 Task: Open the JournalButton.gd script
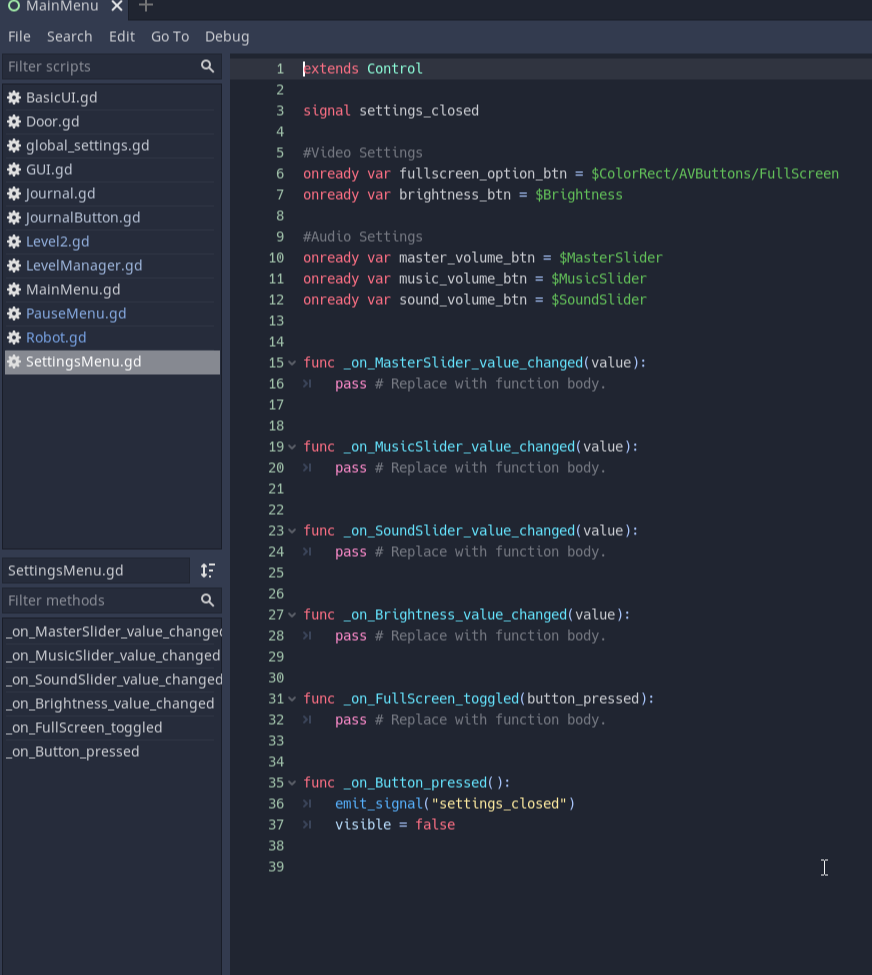[87, 217]
